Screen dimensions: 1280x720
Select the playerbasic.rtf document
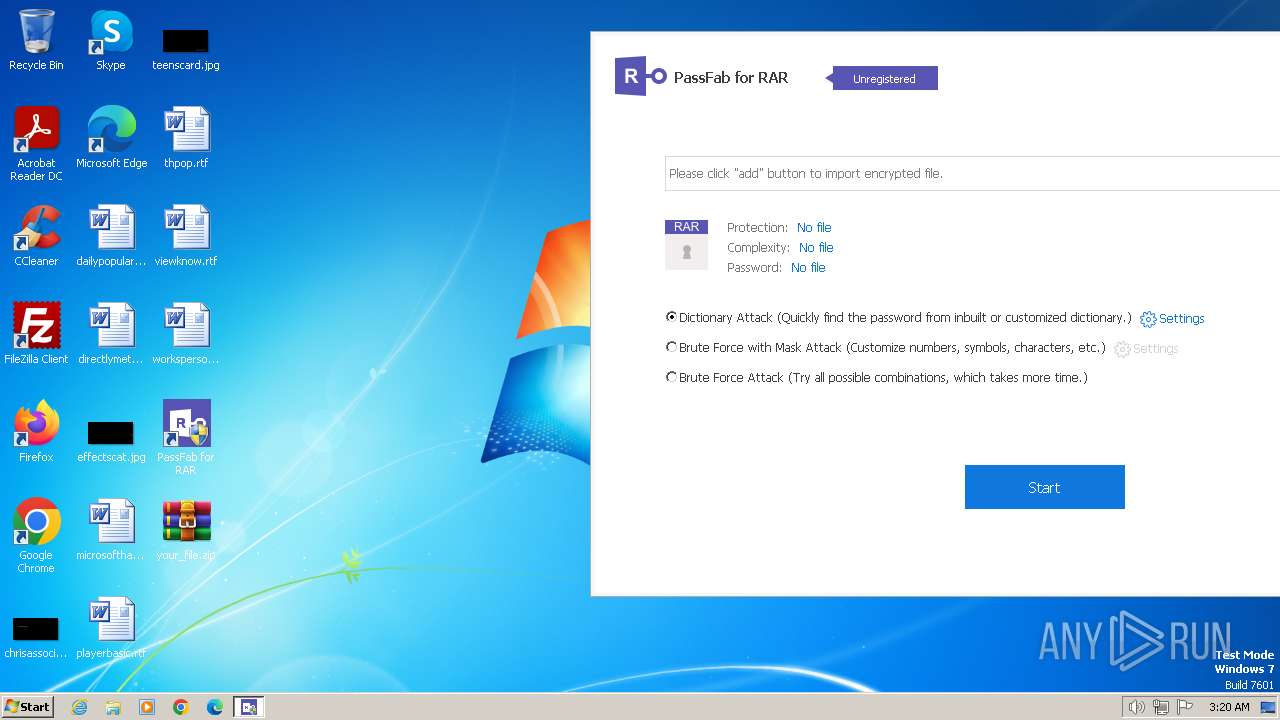pyautogui.click(x=111, y=628)
